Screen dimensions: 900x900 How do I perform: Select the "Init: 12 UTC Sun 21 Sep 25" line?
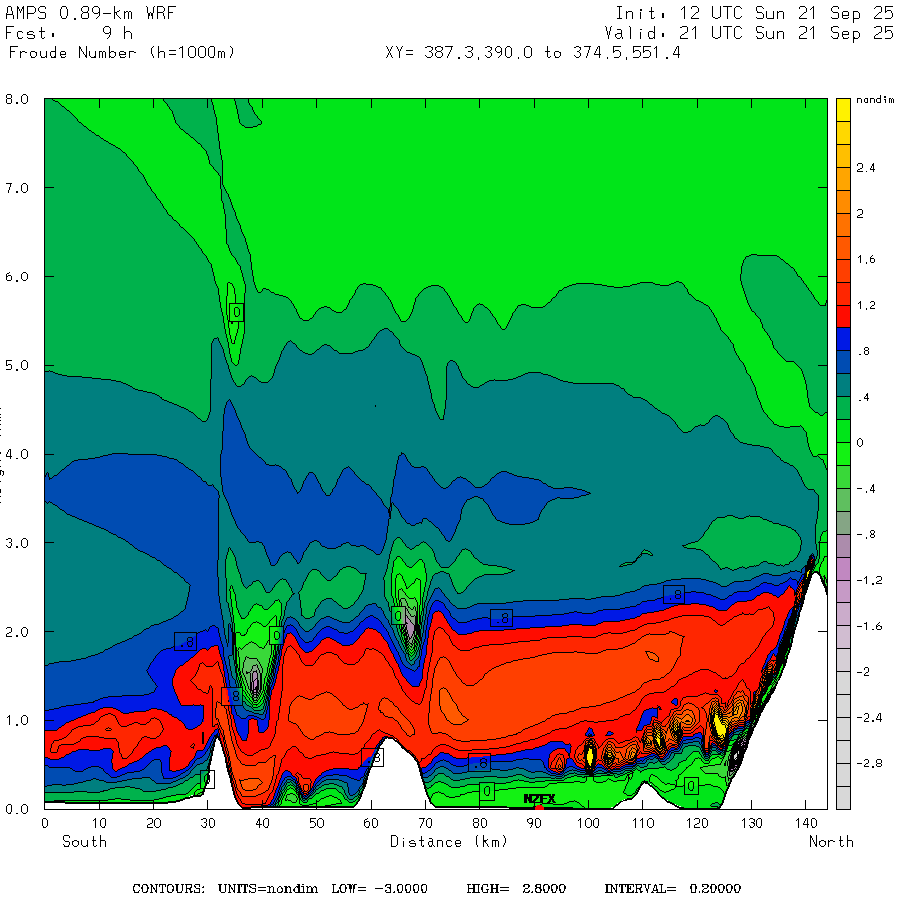click(754, 13)
